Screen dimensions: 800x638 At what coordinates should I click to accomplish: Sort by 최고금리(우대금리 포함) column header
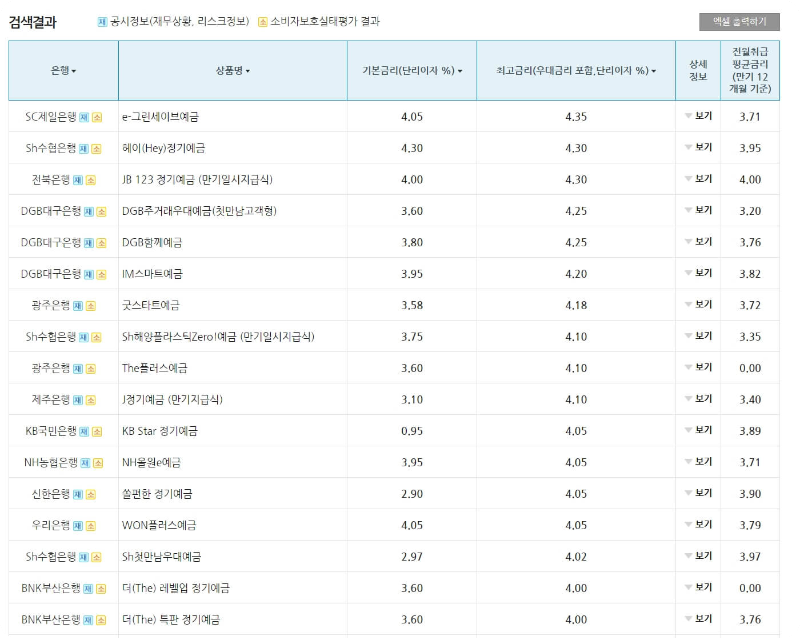point(576,70)
